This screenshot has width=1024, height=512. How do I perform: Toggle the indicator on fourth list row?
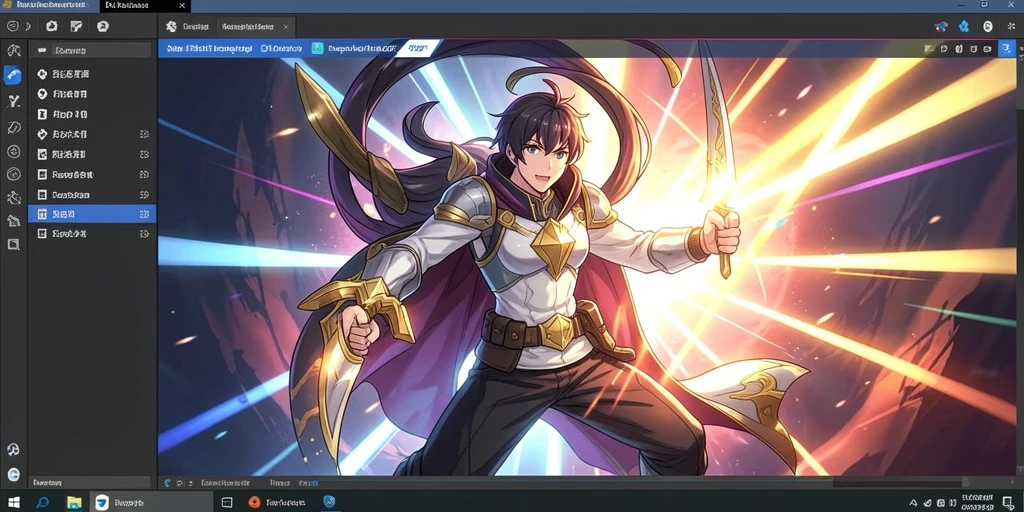point(144,135)
